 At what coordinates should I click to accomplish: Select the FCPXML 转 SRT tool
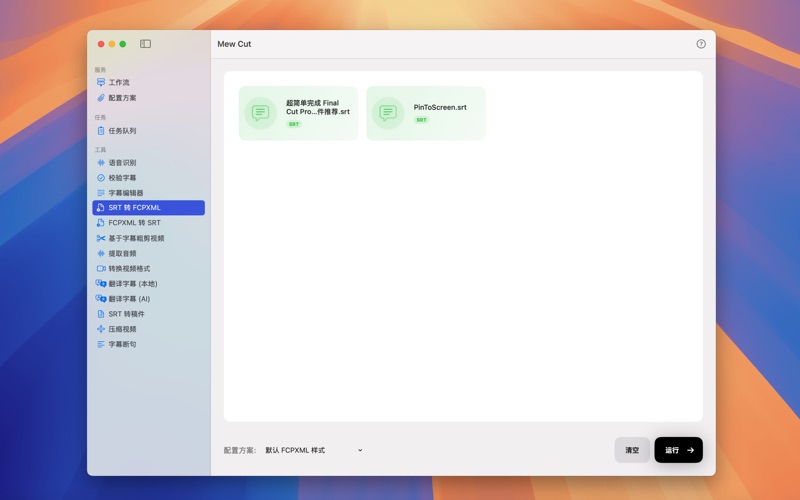pyautogui.click(x=134, y=223)
